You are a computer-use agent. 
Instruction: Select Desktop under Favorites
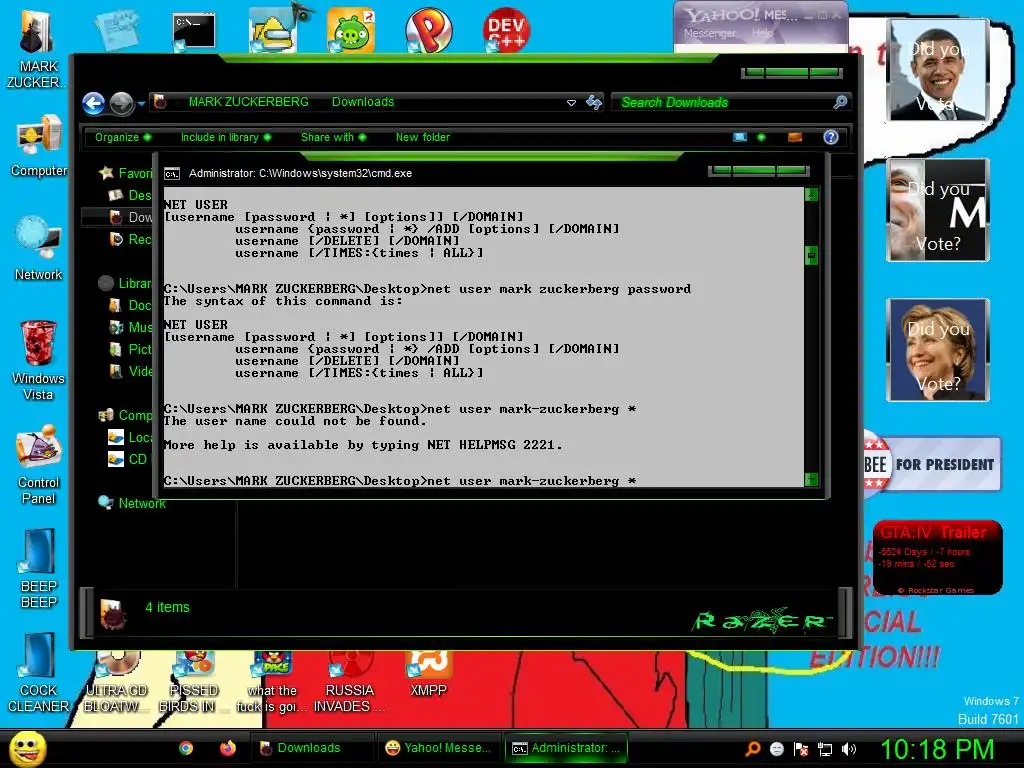(x=131, y=195)
